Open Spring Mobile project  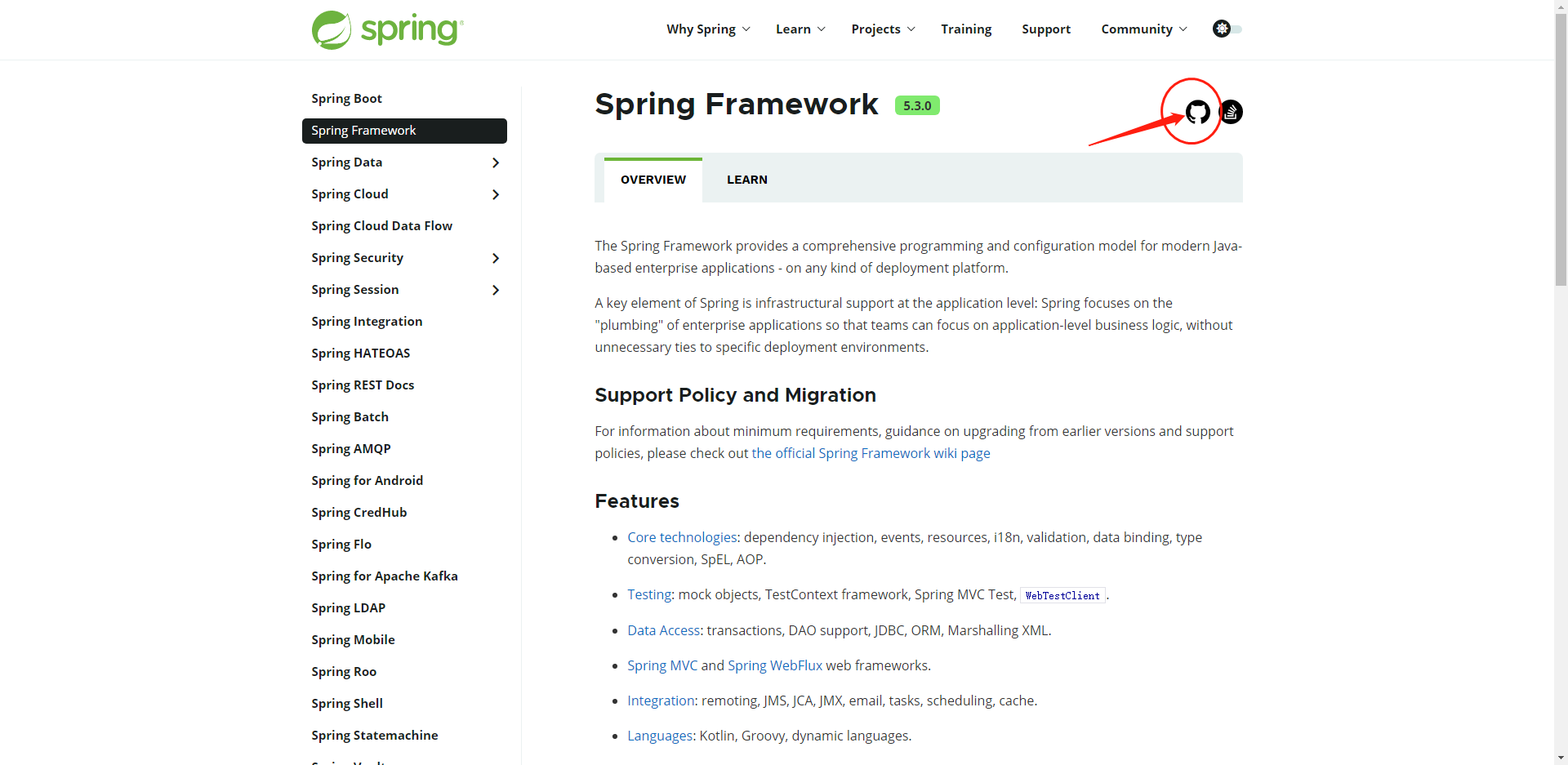pos(353,640)
